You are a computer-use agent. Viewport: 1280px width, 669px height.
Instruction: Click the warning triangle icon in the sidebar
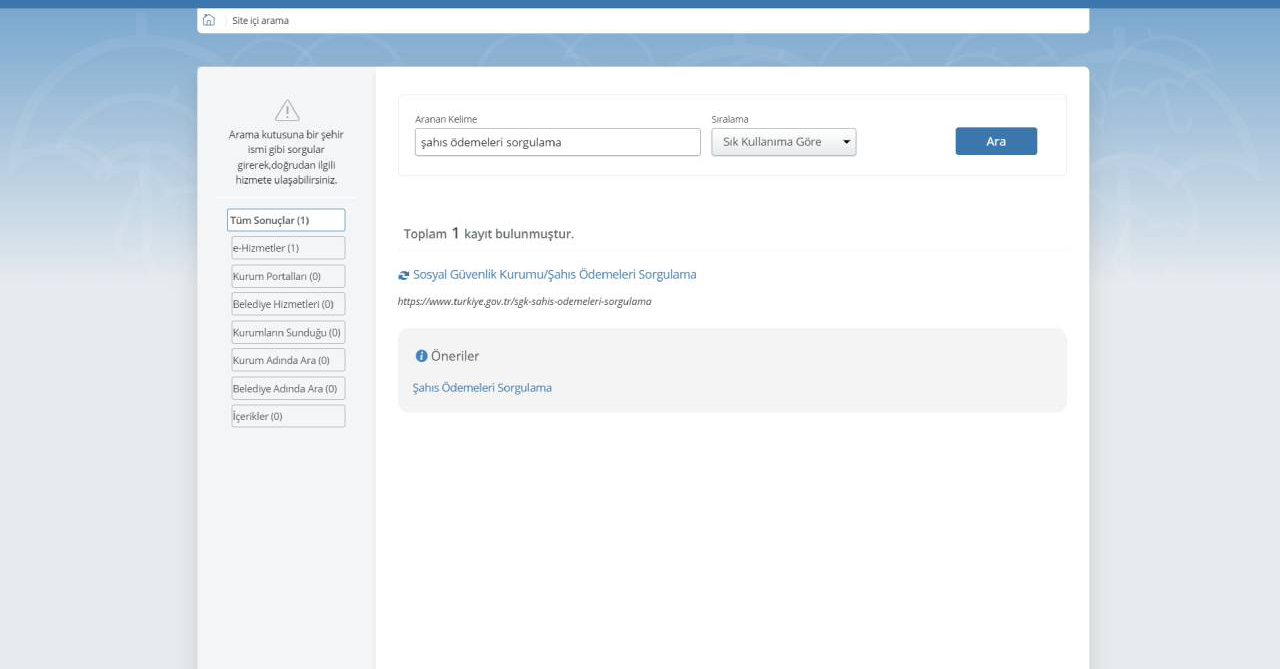[287, 111]
